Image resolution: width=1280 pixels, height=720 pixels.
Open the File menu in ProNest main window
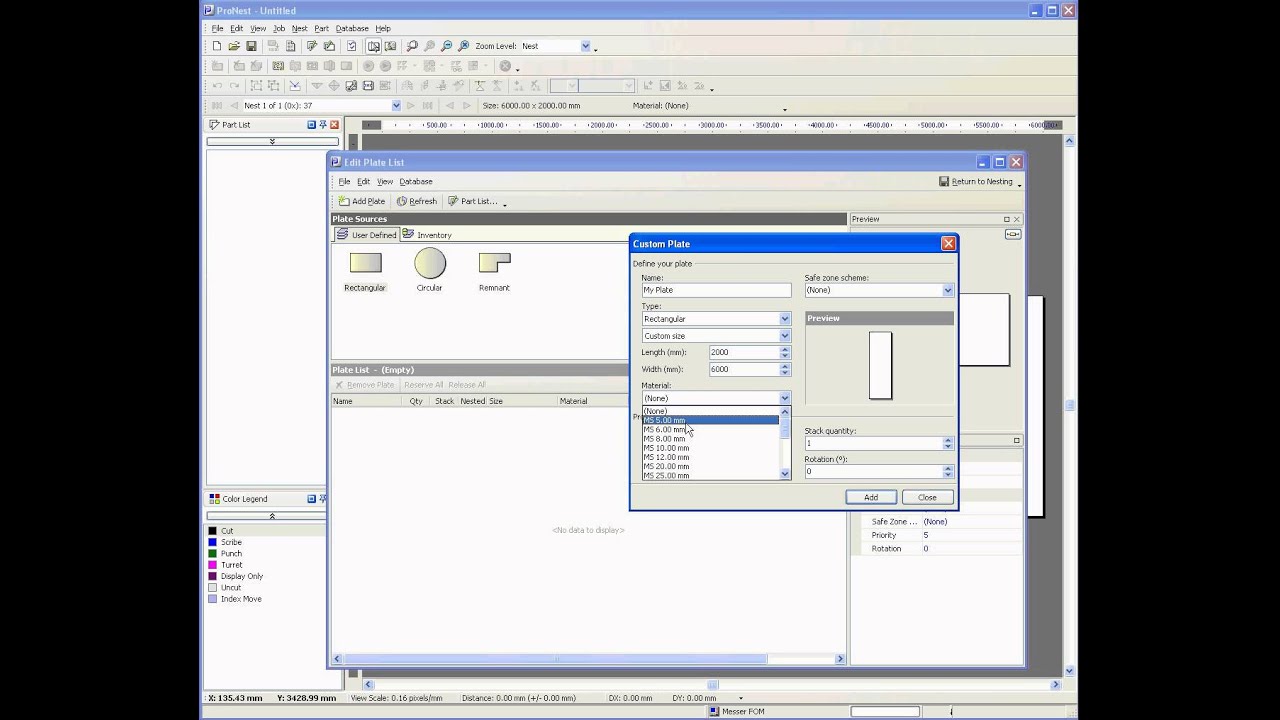click(x=217, y=29)
